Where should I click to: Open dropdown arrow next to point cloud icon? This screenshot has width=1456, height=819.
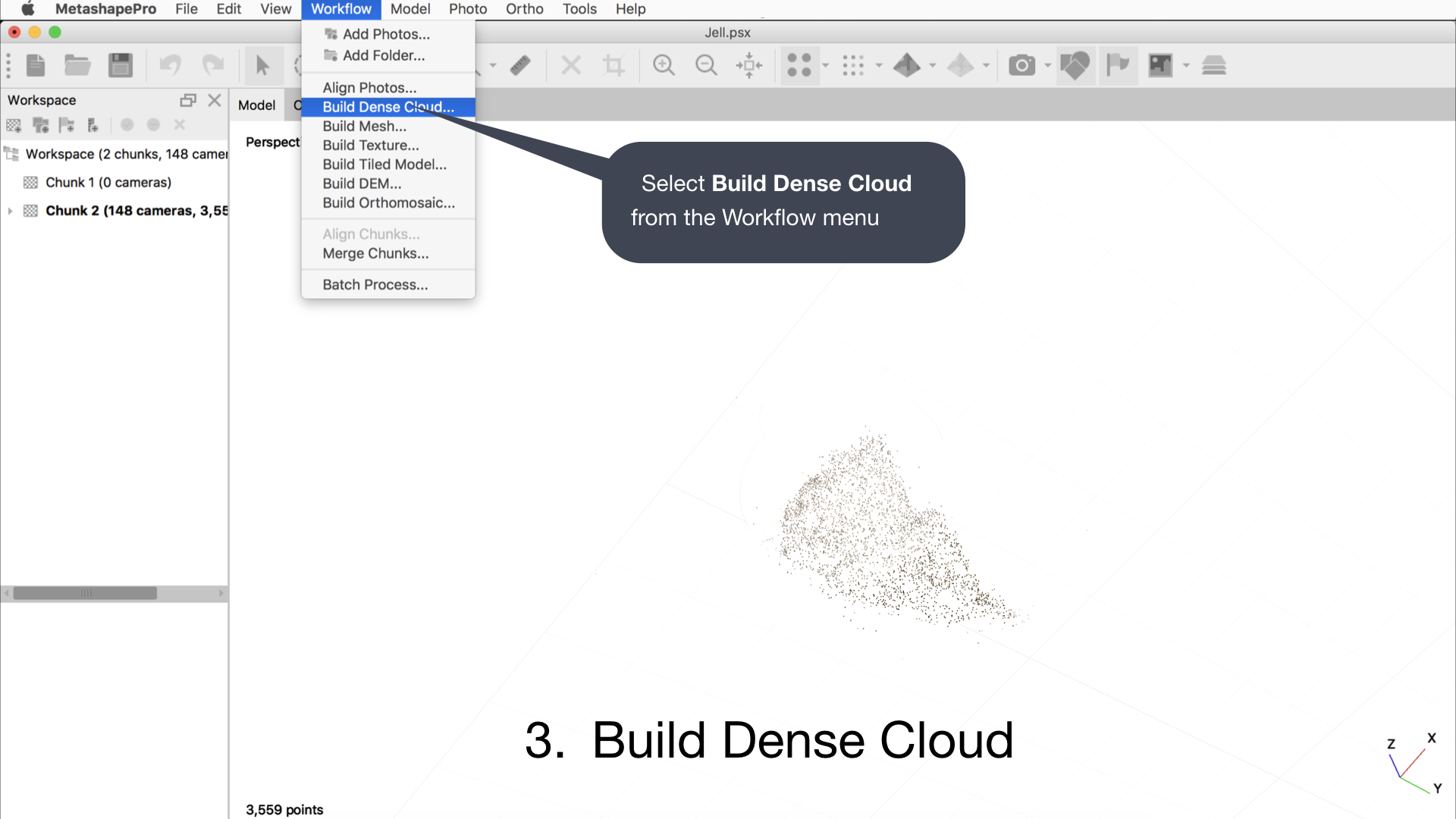click(x=826, y=65)
